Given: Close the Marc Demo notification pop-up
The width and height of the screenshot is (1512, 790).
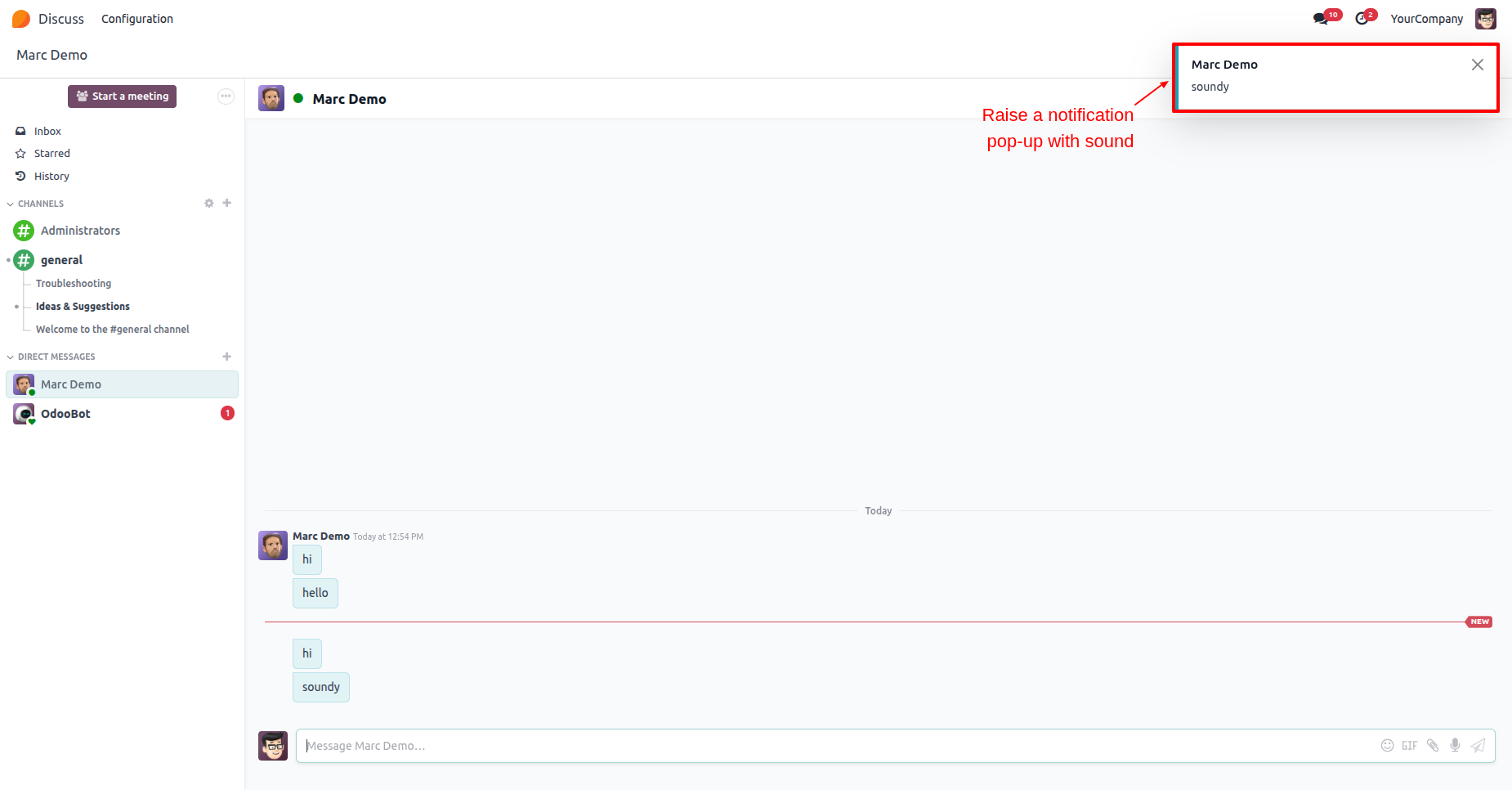Looking at the screenshot, I should pyautogui.click(x=1478, y=65).
